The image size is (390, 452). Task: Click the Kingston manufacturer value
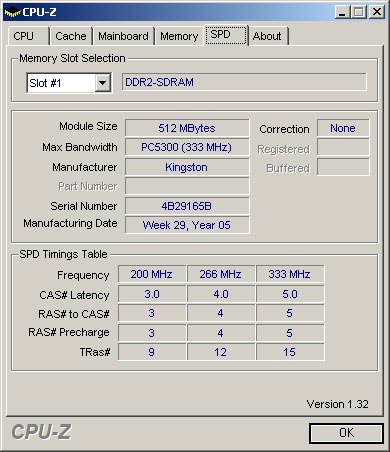pos(187,167)
